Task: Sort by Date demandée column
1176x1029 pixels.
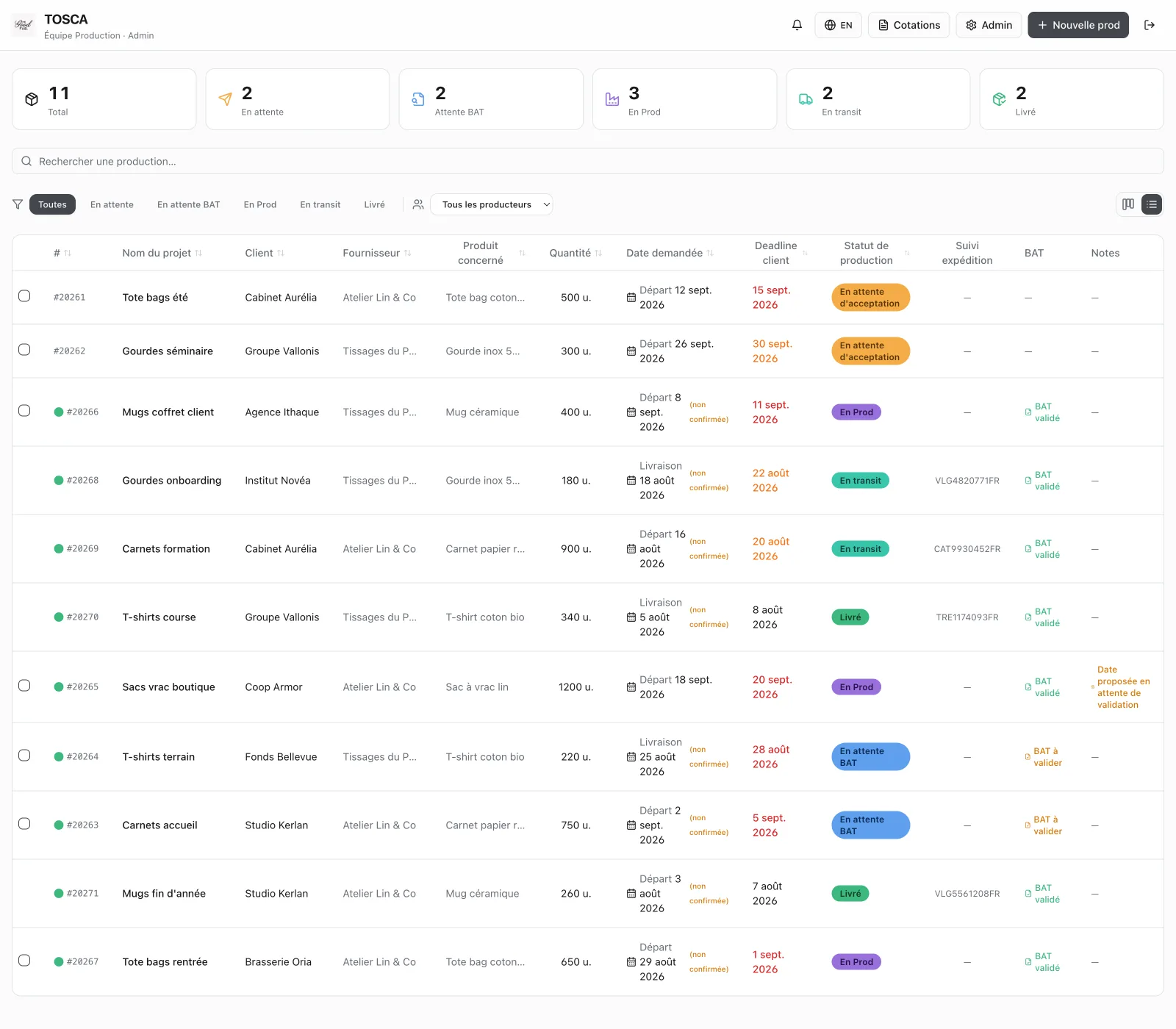Action: 670,253
